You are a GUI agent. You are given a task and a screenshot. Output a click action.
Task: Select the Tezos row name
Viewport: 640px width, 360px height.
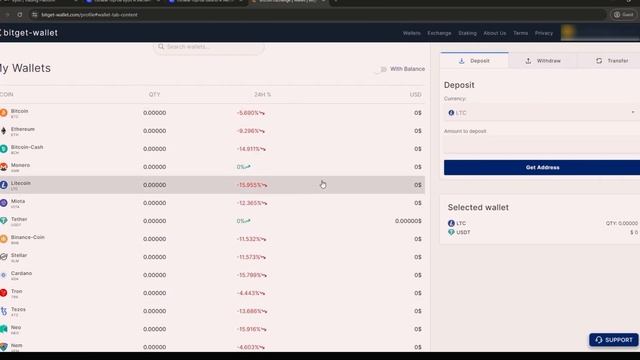coord(18,309)
